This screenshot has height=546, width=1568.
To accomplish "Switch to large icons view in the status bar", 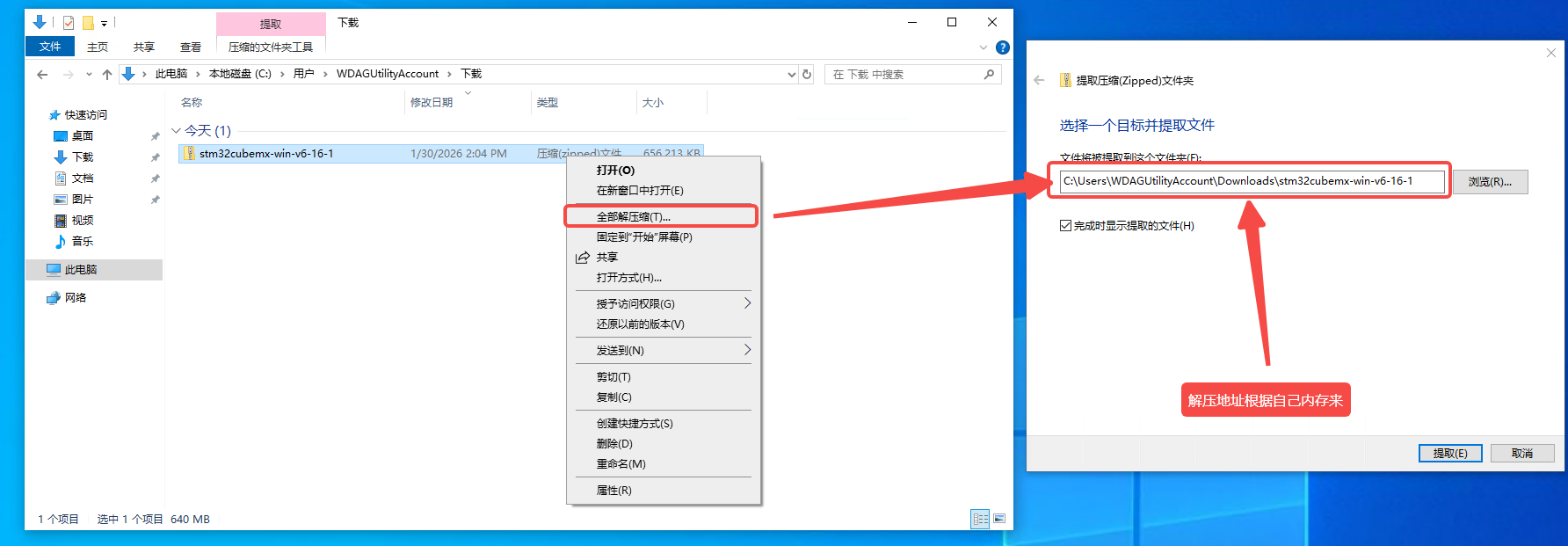I will tap(999, 519).
